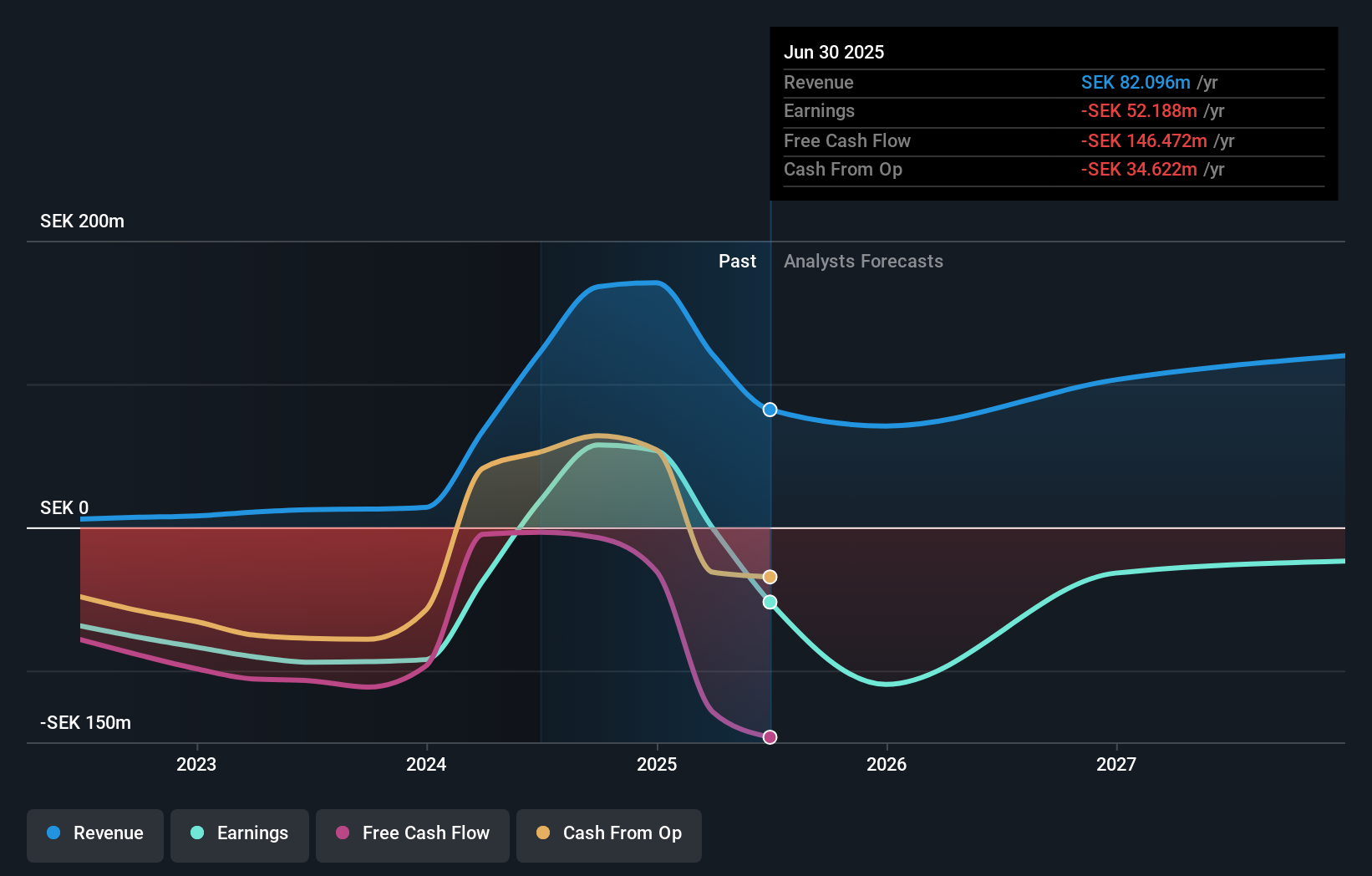Click the SEK 200m y-axis label
Viewport: 1372px width, 876px height.
click(x=82, y=222)
